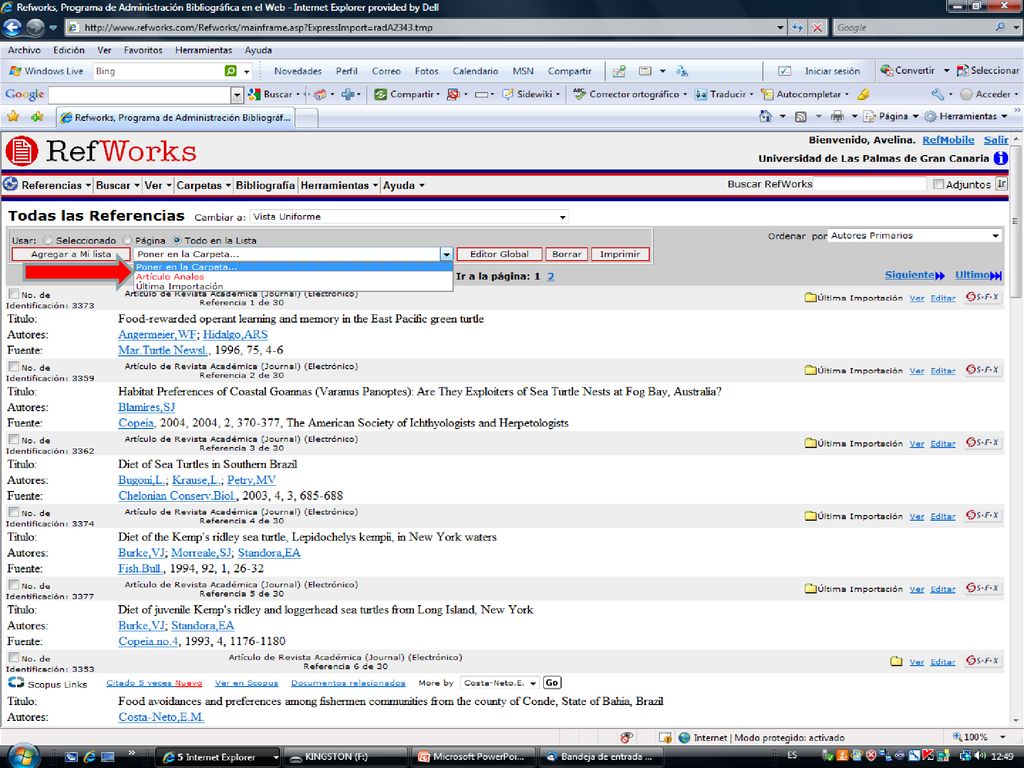Select the Seleccionado radio button
This screenshot has width=1024, height=768.
[48, 240]
